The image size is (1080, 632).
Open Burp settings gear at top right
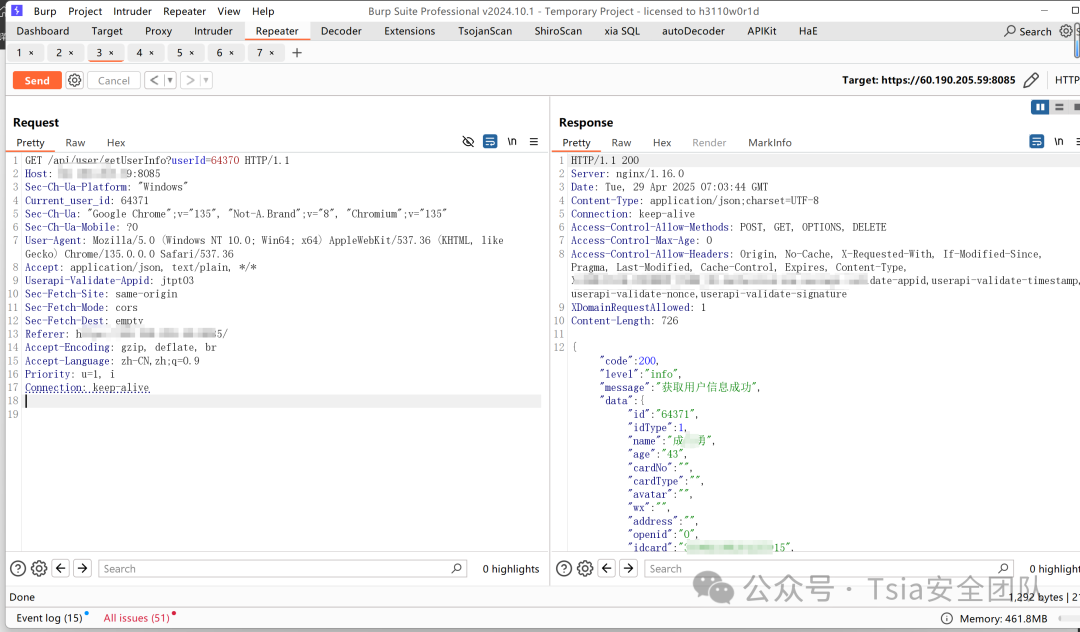point(1066,31)
